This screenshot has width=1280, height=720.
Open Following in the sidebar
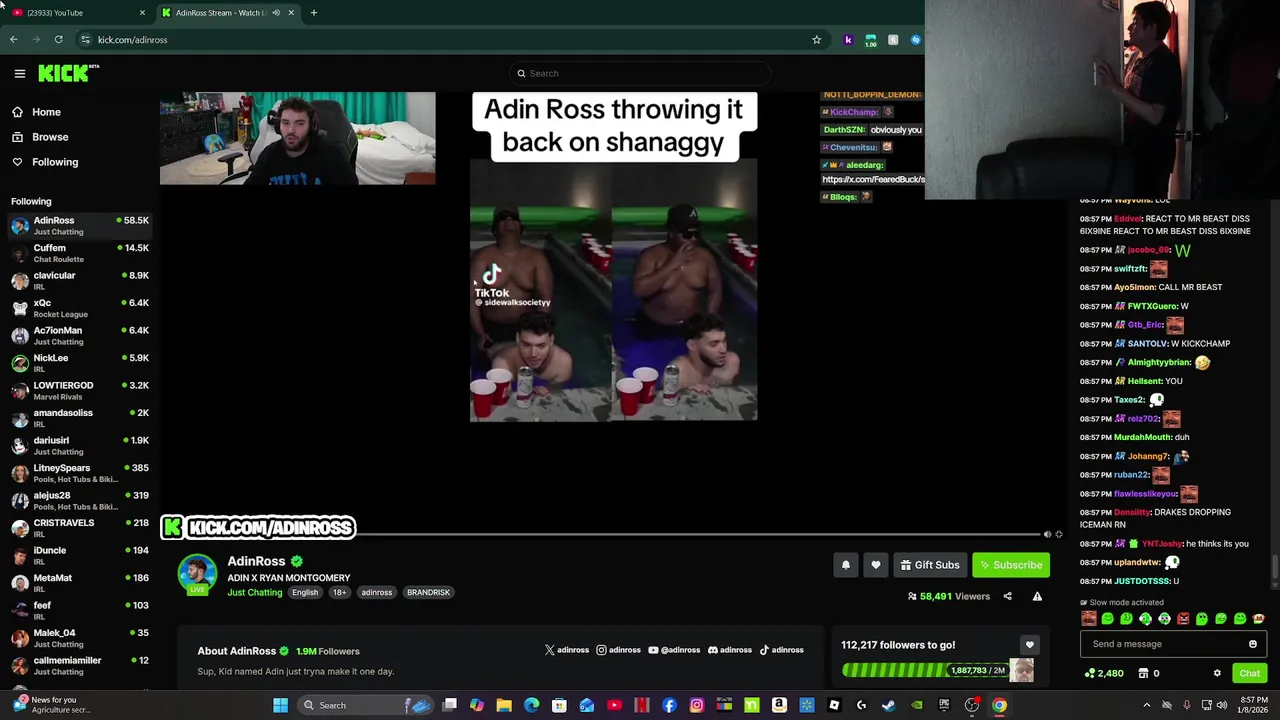pos(54,162)
